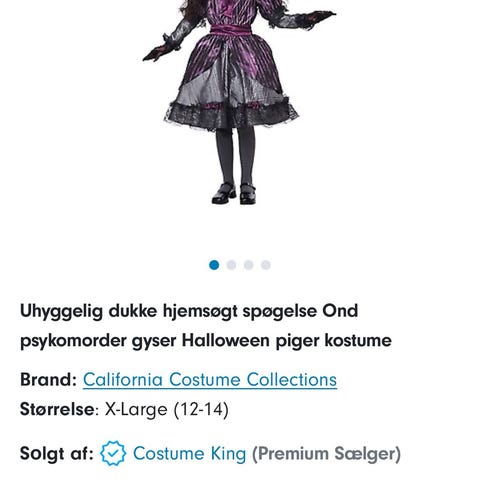Click the gloved hand on the left

pyautogui.click(x=158, y=52)
